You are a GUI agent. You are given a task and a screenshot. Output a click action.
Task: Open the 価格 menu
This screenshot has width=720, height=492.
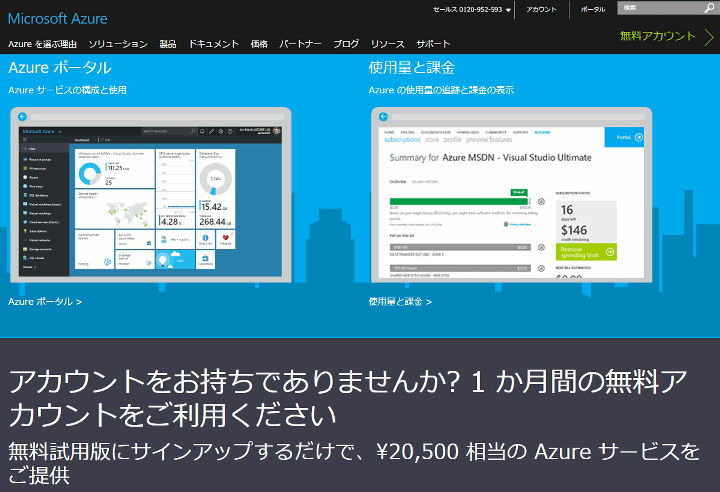pos(259,44)
